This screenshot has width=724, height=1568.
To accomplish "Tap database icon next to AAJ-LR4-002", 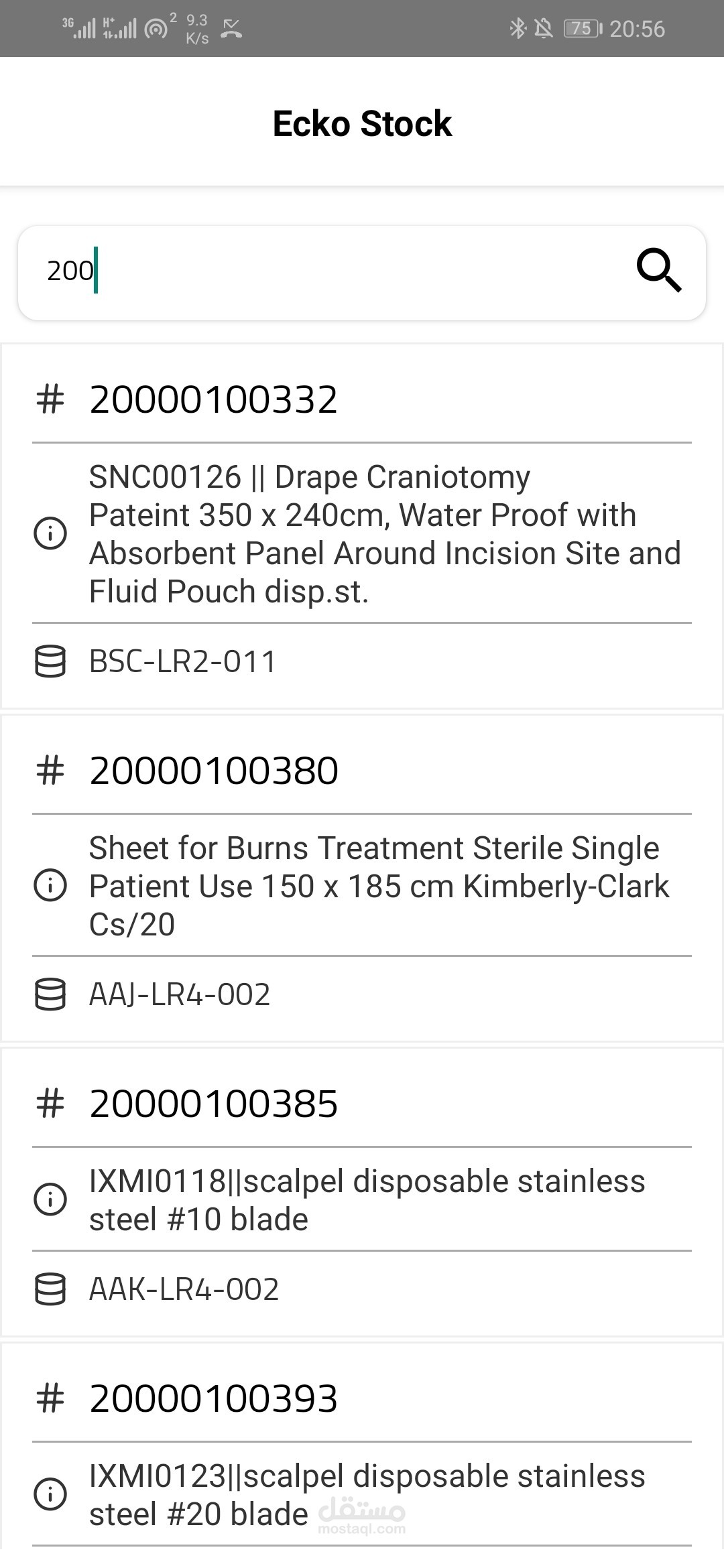I will point(50,994).
